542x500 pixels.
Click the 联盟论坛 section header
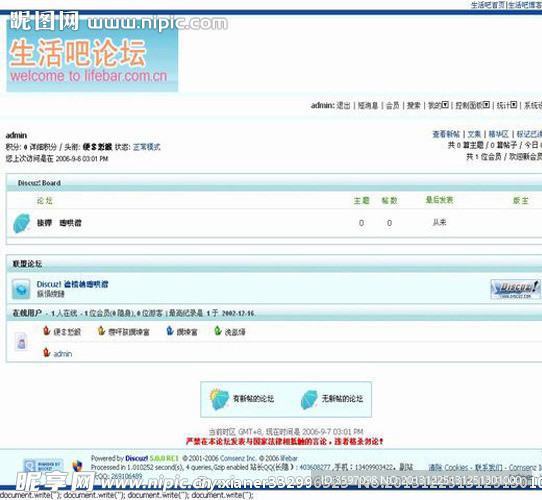click(x=27, y=264)
